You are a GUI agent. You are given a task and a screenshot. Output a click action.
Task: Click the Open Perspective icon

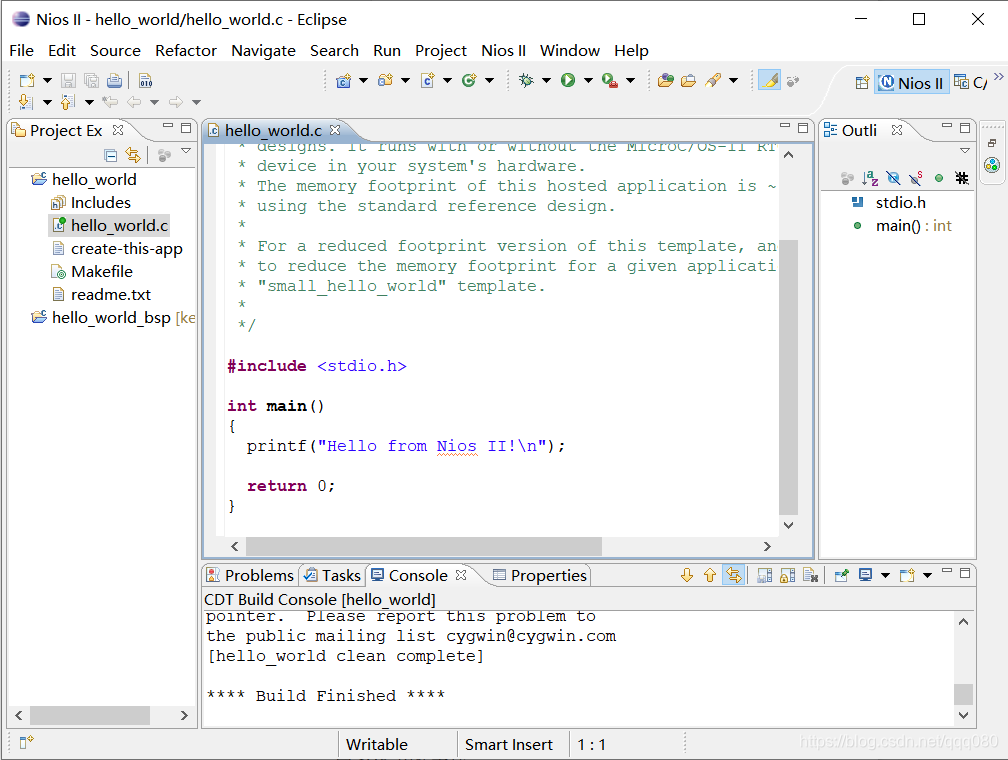pos(862,82)
